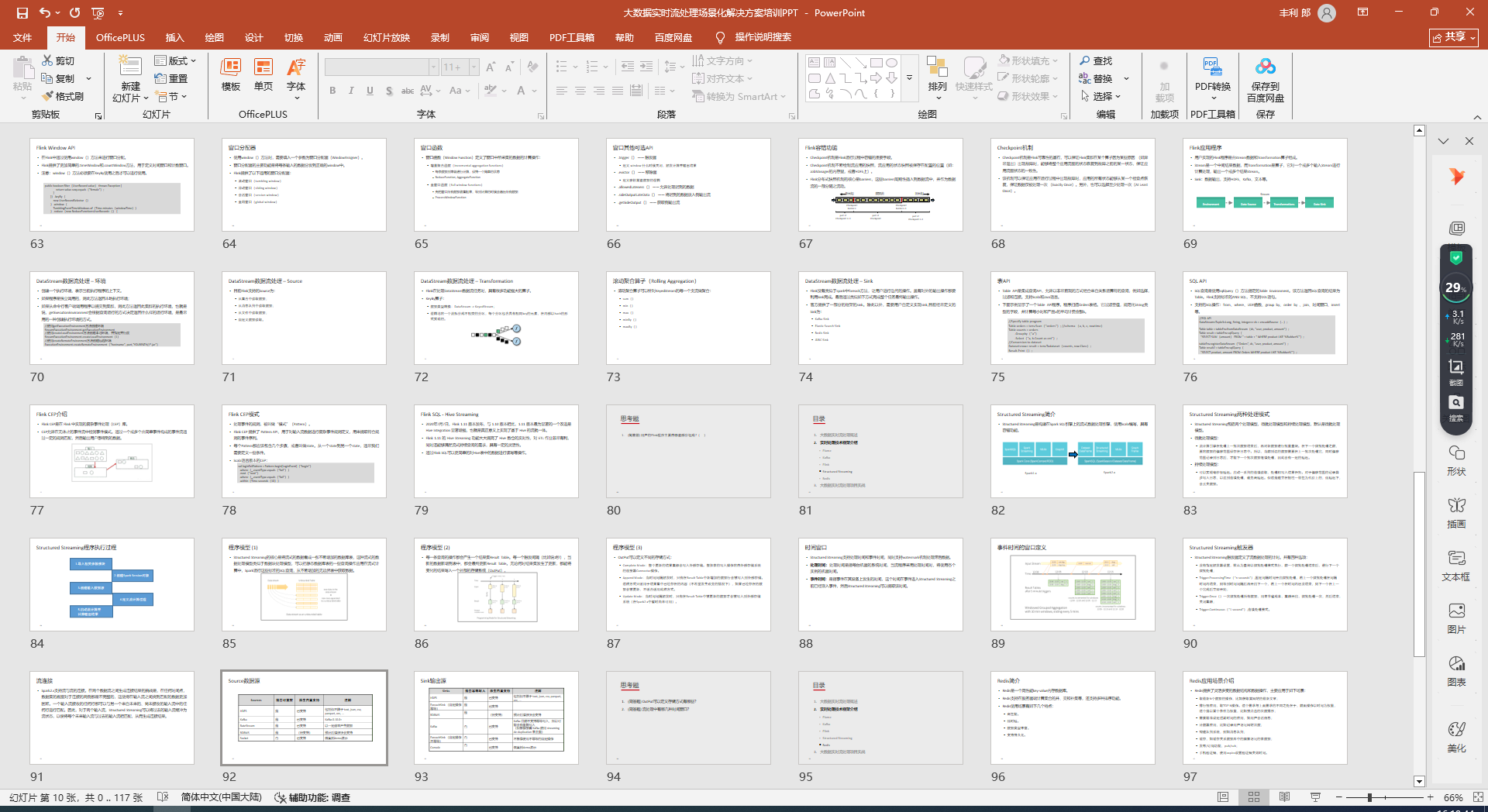Click the New Slide (新建幻灯片) icon
The width and height of the screenshot is (1488, 812).
130,67
